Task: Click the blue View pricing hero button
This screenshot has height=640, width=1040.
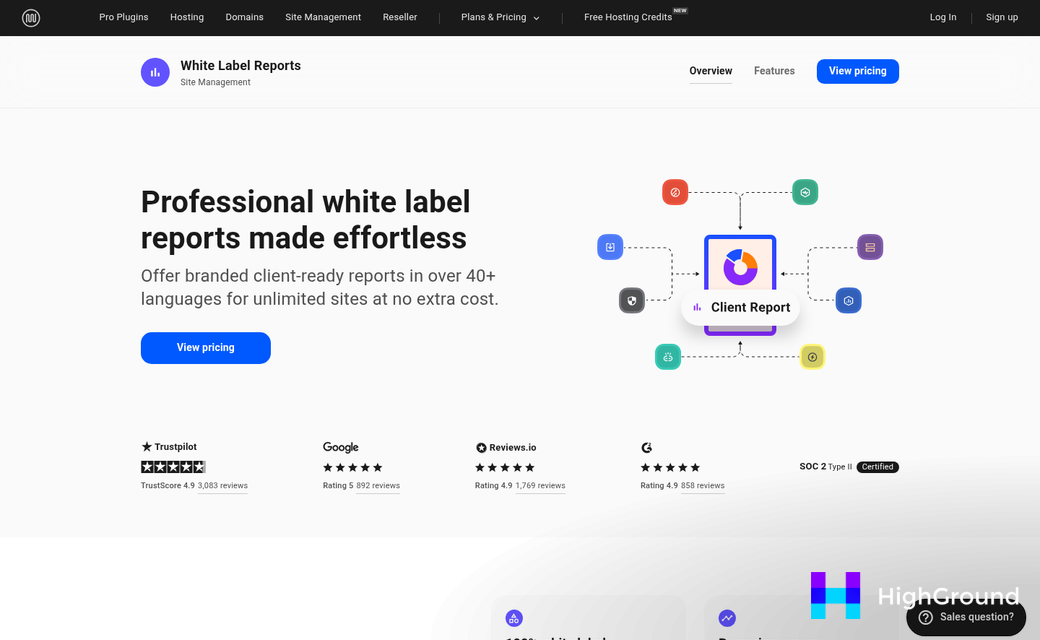Action: 205,348
